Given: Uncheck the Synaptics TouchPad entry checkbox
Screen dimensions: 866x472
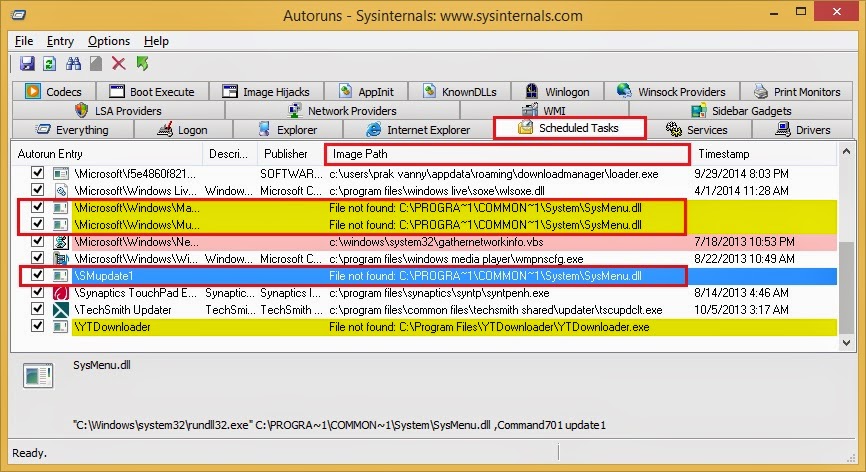Looking at the screenshot, I should tap(38, 291).
